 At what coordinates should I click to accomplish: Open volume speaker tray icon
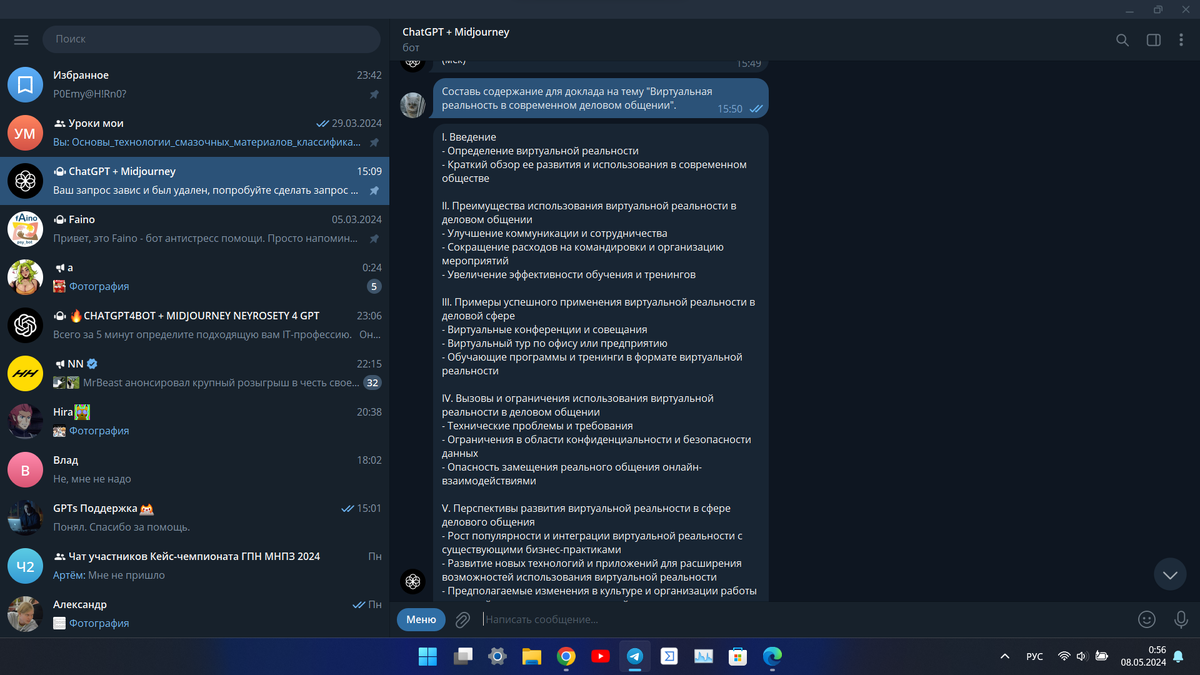point(1082,656)
